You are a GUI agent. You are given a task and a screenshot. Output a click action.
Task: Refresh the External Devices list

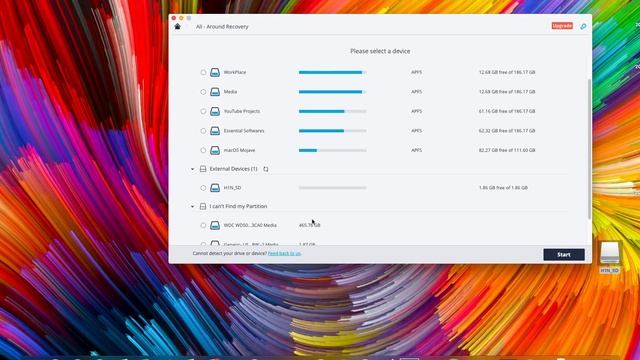[x=266, y=169]
